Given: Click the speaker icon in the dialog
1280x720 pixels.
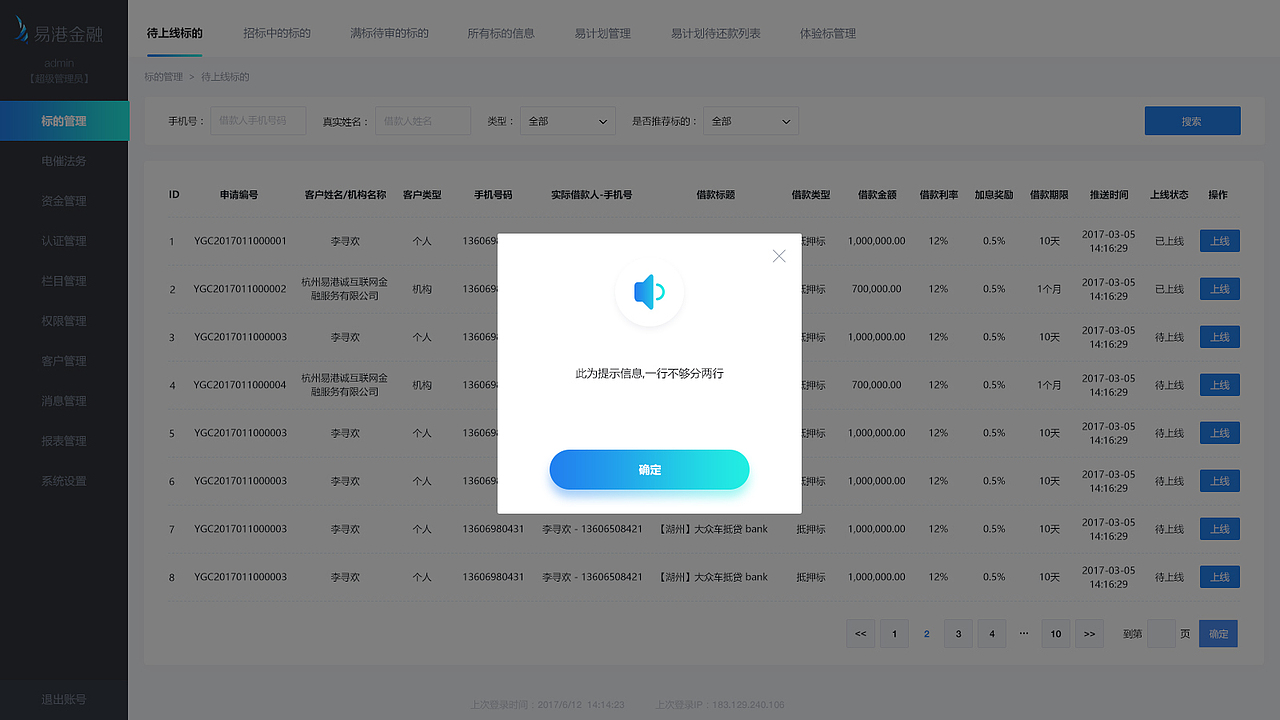Looking at the screenshot, I should coord(649,291).
